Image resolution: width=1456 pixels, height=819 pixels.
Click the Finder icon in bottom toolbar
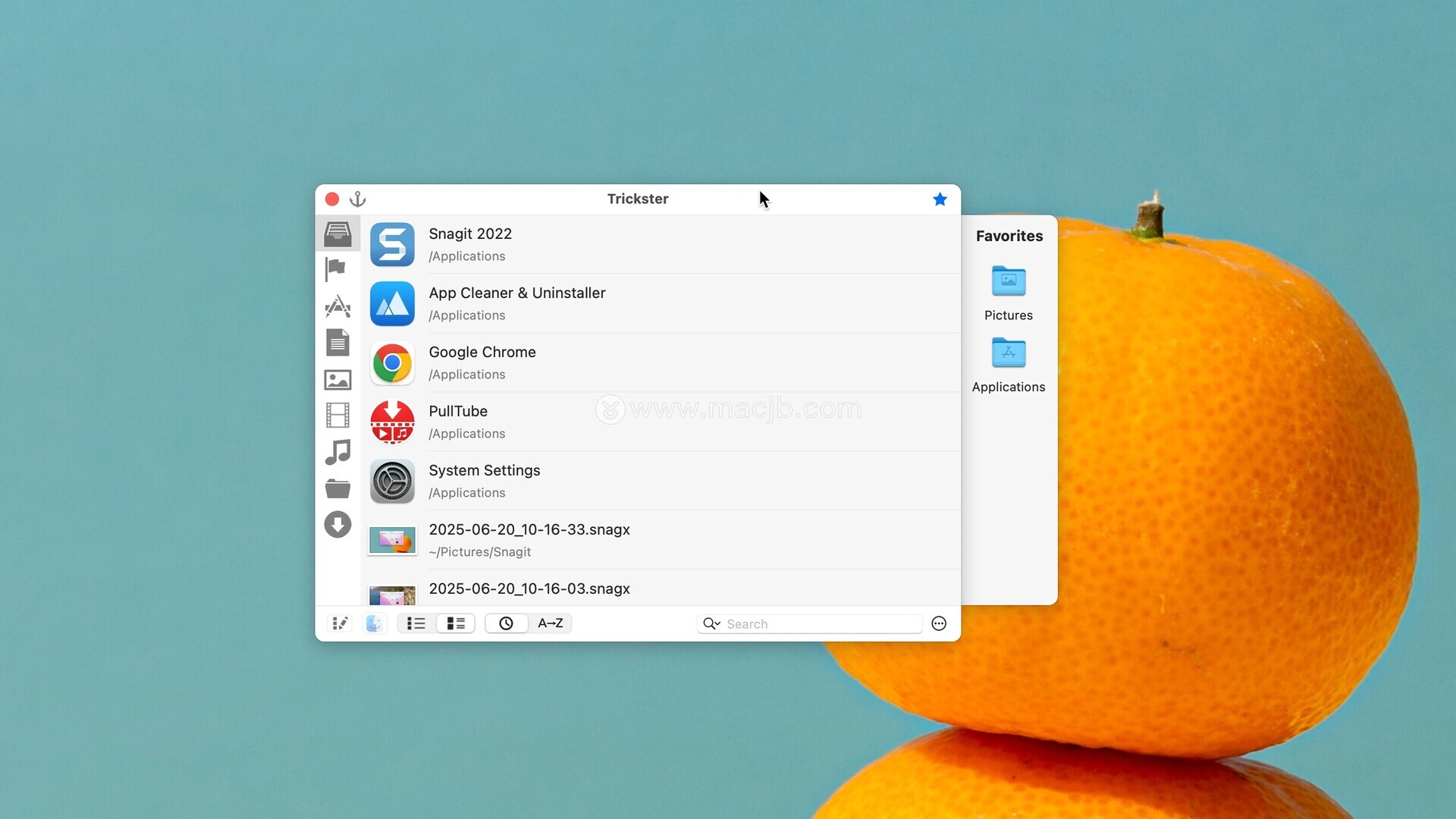[x=375, y=623]
